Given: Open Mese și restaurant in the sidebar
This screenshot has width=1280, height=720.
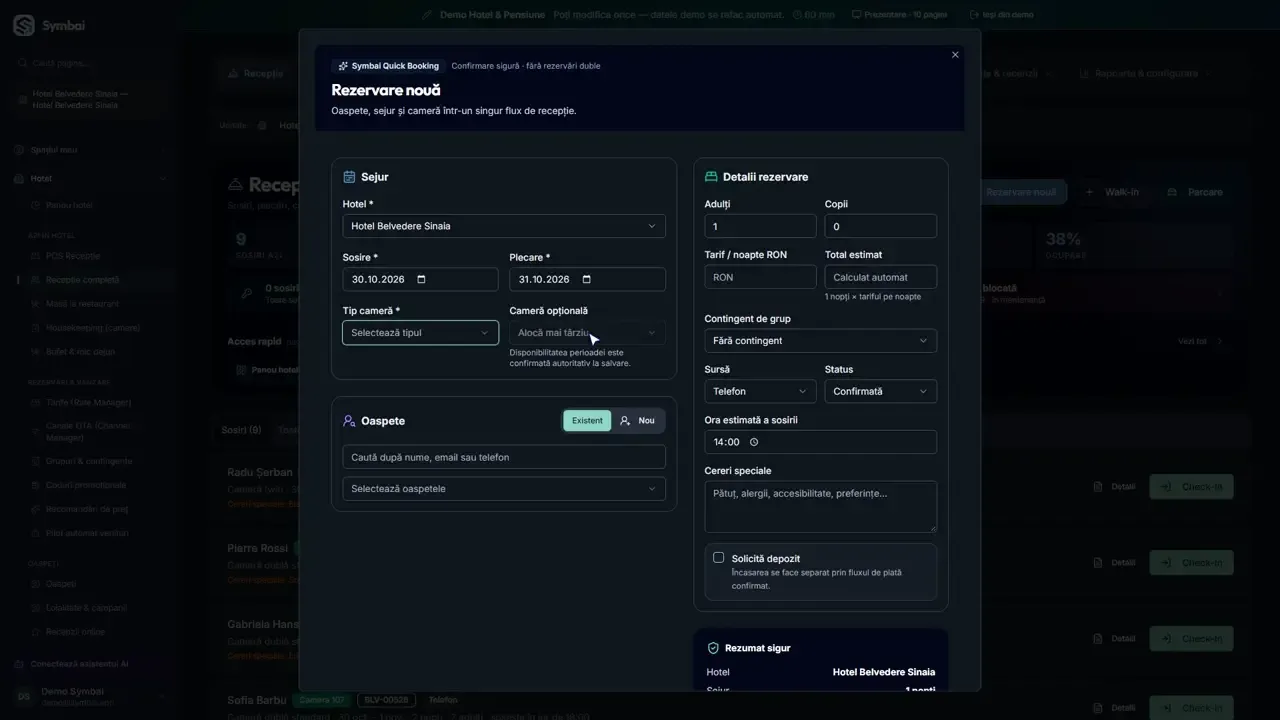Looking at the screenshot, I should coord(82,304).
